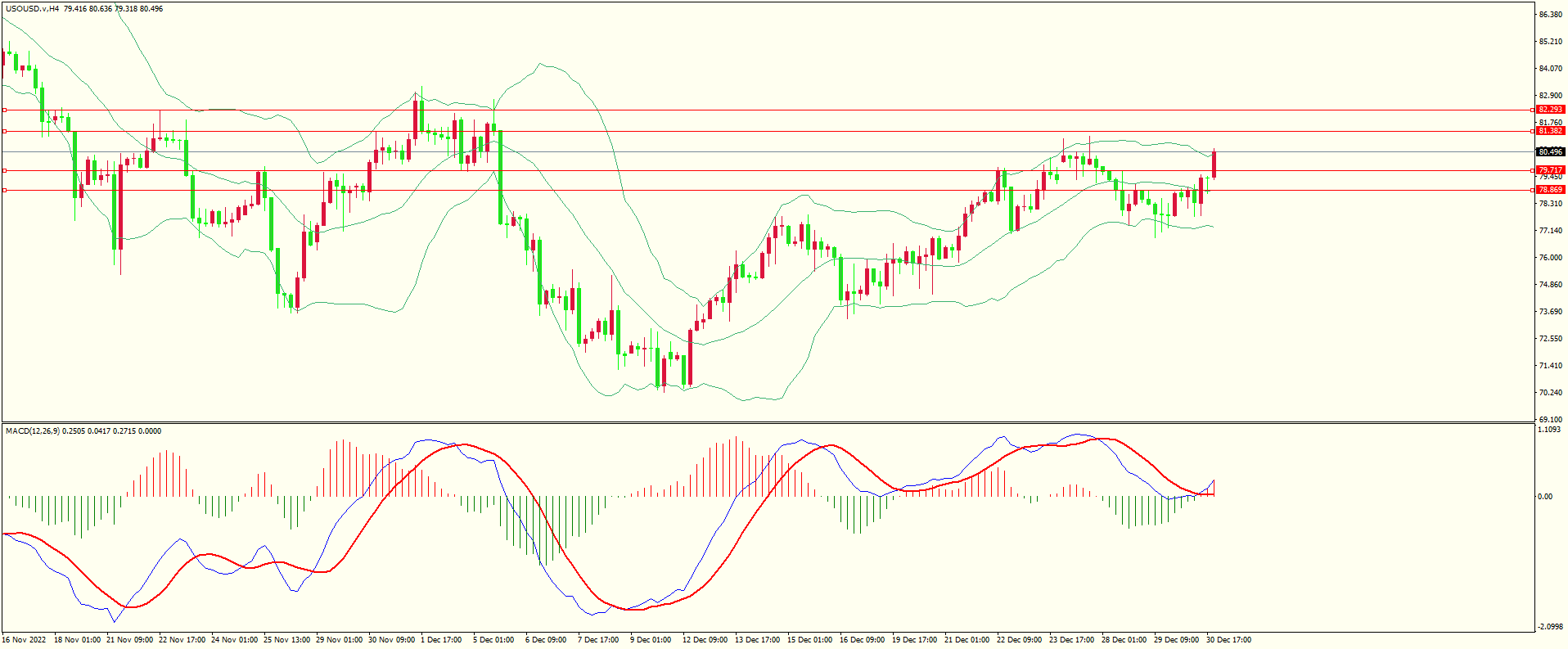Select left-edge handle of the 79.717 line
The height and width of the screenshot is (649, 1568).
(4, 170)
